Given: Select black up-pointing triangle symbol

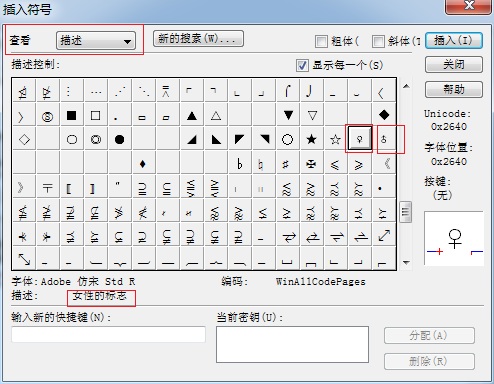Looking at the screenshot, I should tap(191, 115).
